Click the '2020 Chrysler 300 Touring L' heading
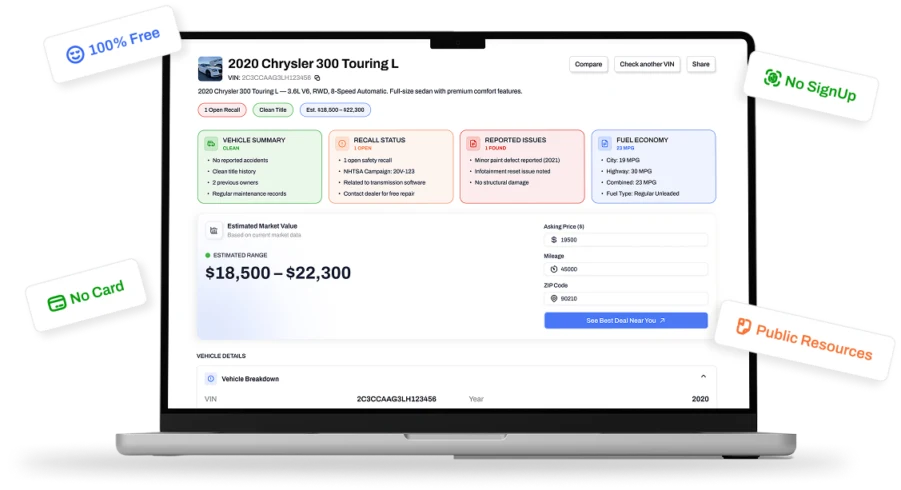 [313, 64]
